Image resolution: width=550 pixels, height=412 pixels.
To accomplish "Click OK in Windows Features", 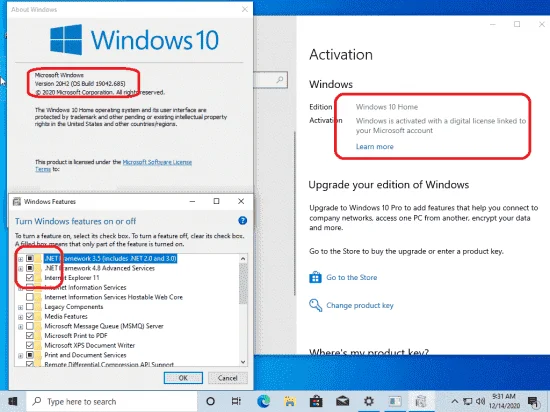I will pos(183,378).
